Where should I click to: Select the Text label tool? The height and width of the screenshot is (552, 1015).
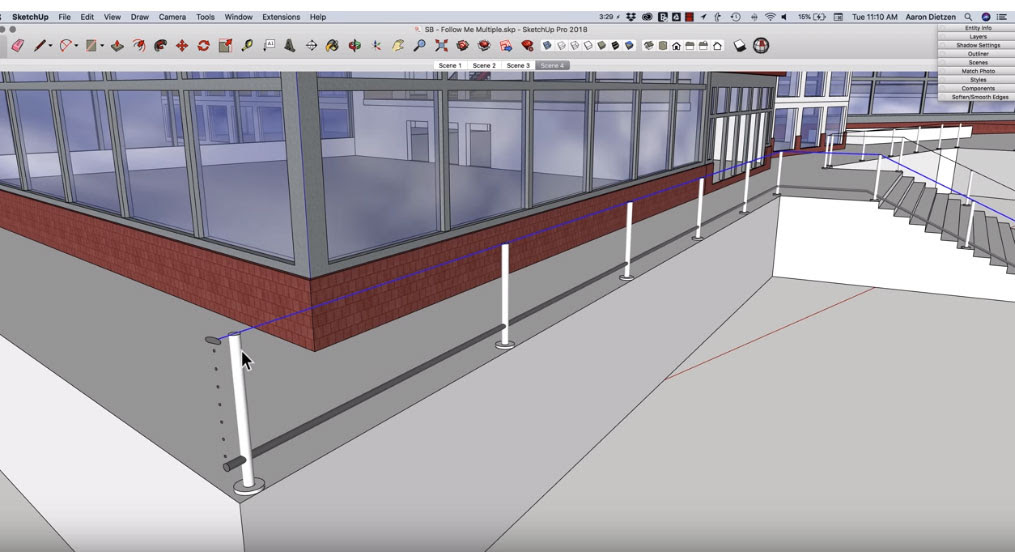tap(269, 45)
